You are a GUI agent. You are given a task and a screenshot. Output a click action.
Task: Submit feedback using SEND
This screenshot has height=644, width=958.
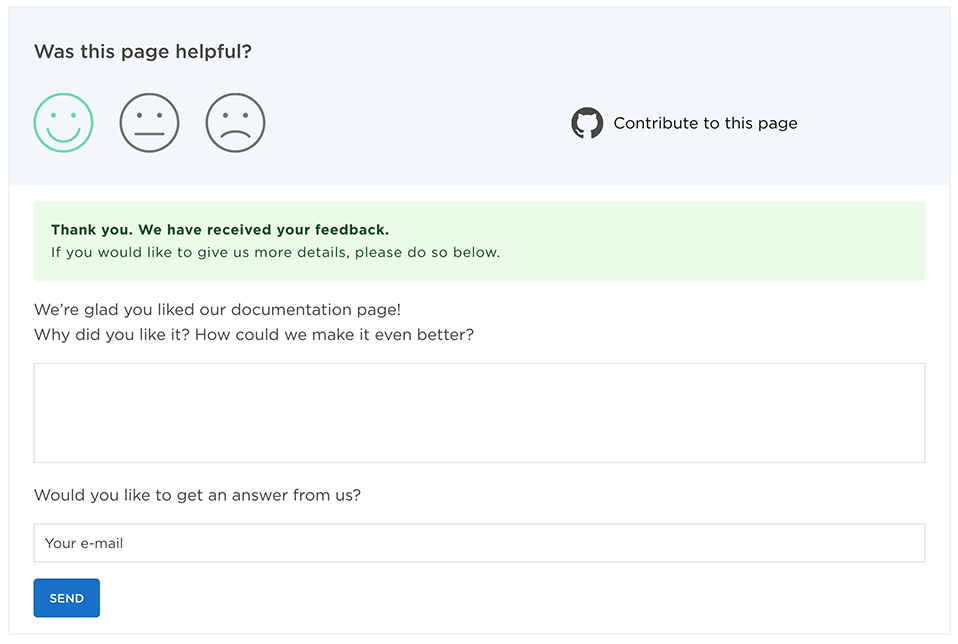66,597
